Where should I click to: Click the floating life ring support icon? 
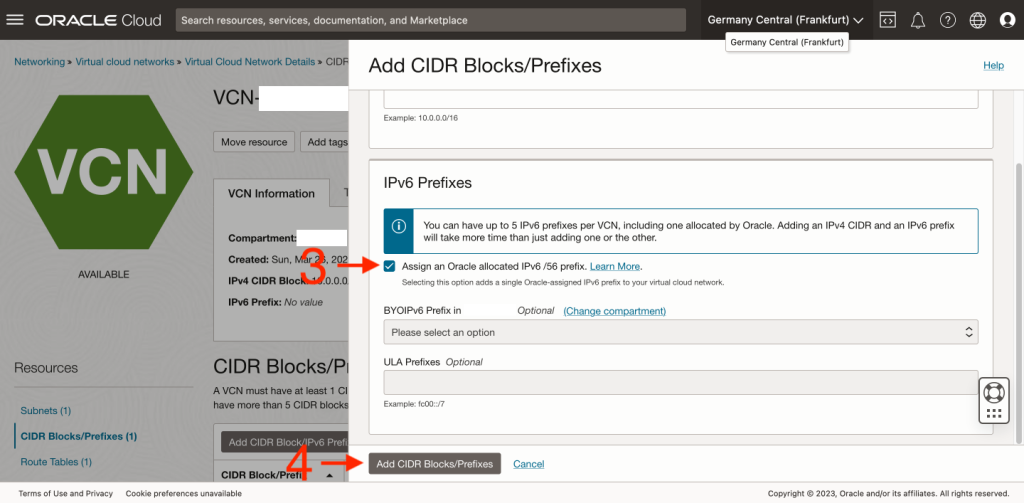(x=993, y=391)
